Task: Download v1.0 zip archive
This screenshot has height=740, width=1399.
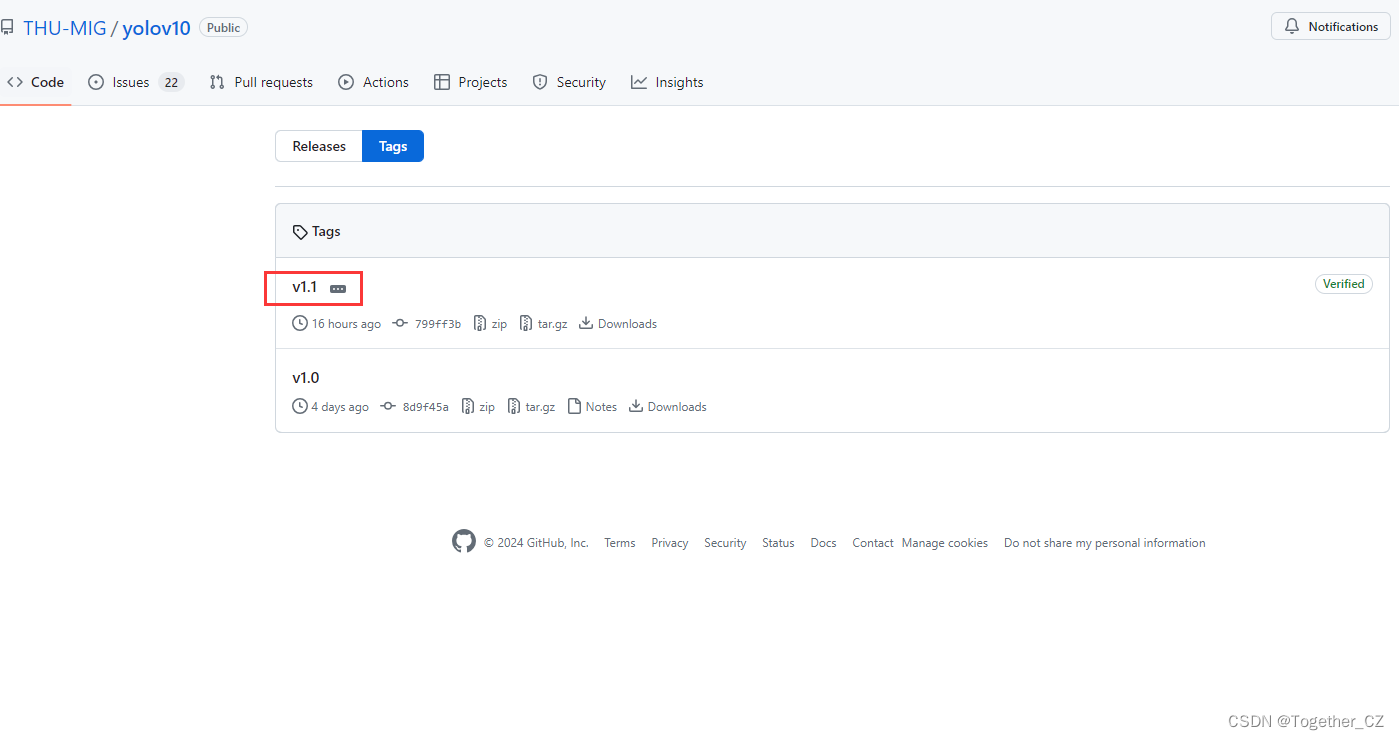Action: tap(478, 407)
